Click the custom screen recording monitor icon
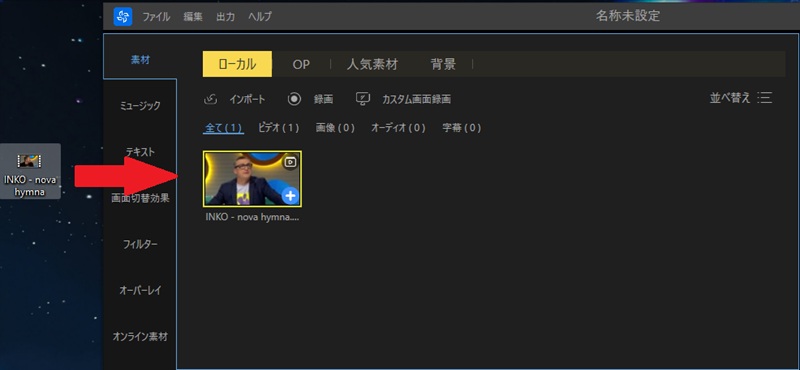The height and width of the screenshot is (370, 800). click(x=363, y=99)
